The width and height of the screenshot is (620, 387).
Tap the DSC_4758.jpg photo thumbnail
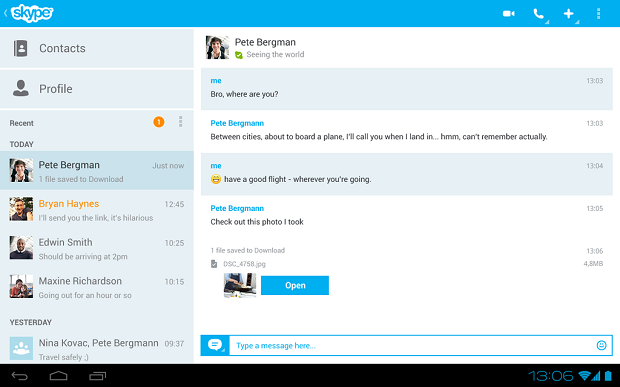(240, 285)
